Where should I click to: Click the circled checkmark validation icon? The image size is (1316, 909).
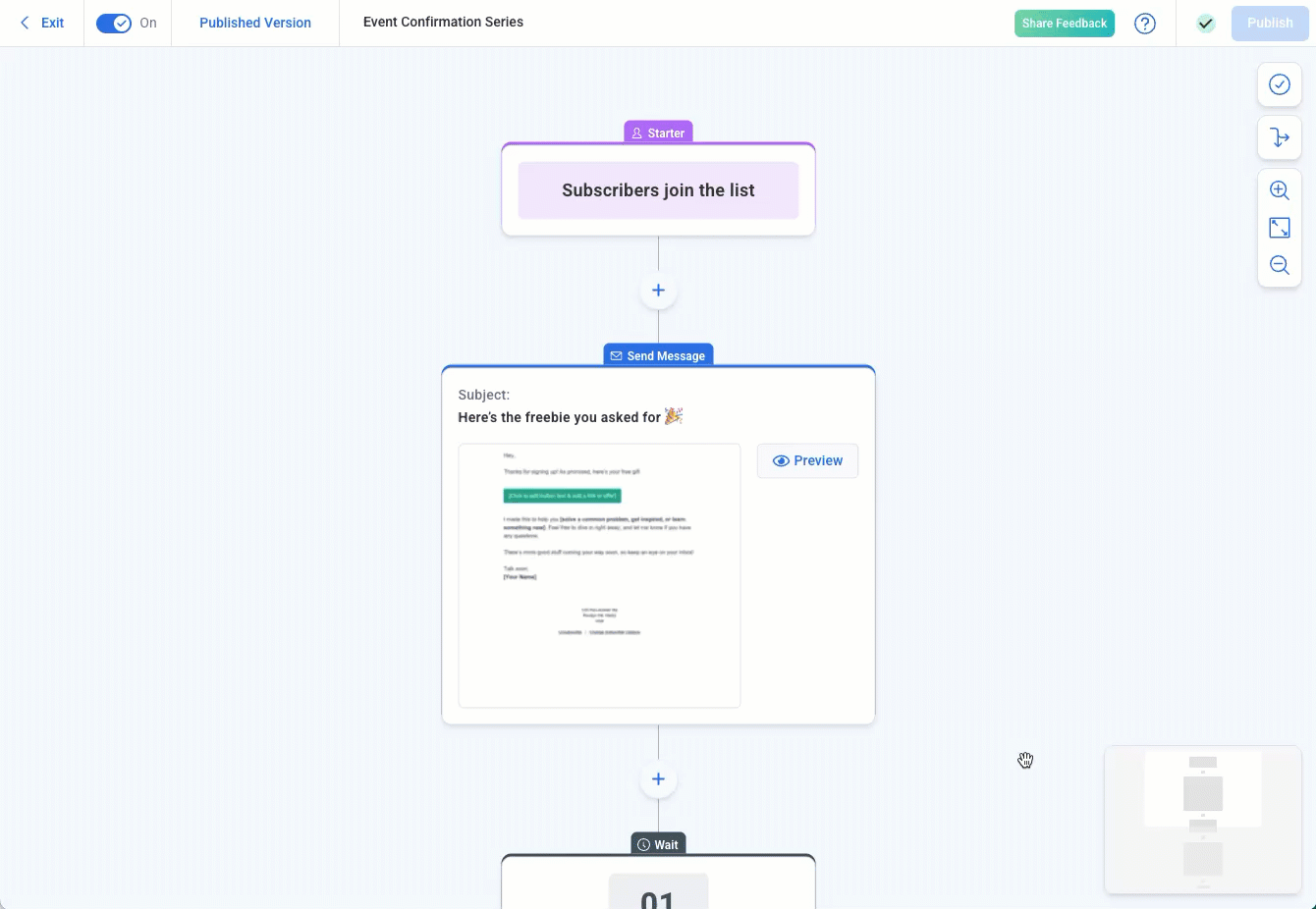click(x=1279, y=84)
